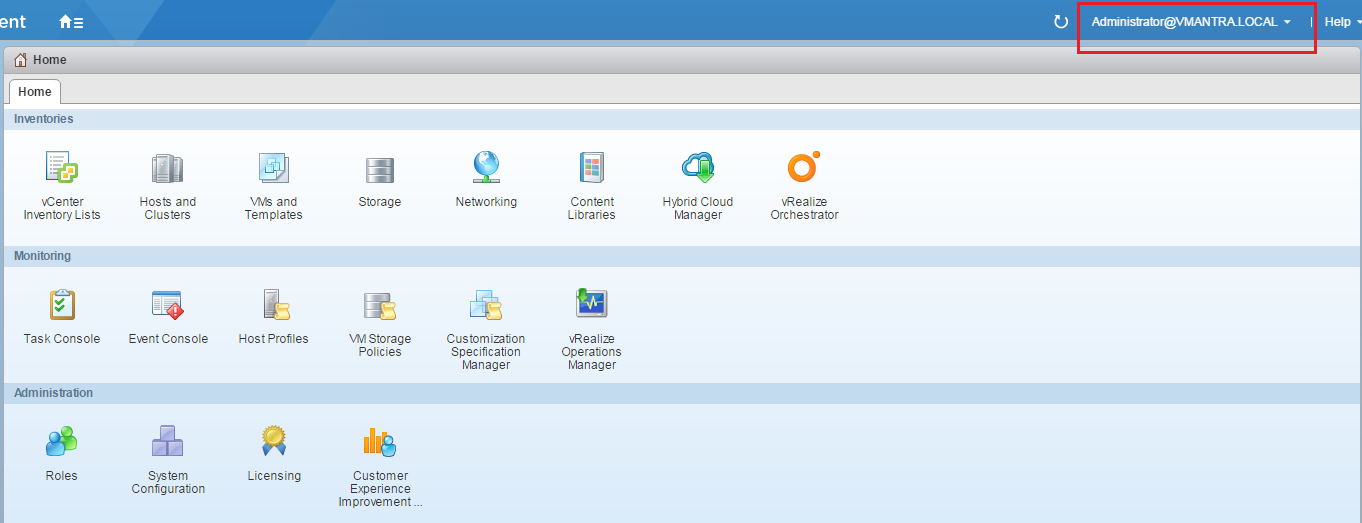The height and width of the screenshot is (523, 1362).
Task: Open System Configuration icon
Action: pyautogui.click(x=167, y=441)
